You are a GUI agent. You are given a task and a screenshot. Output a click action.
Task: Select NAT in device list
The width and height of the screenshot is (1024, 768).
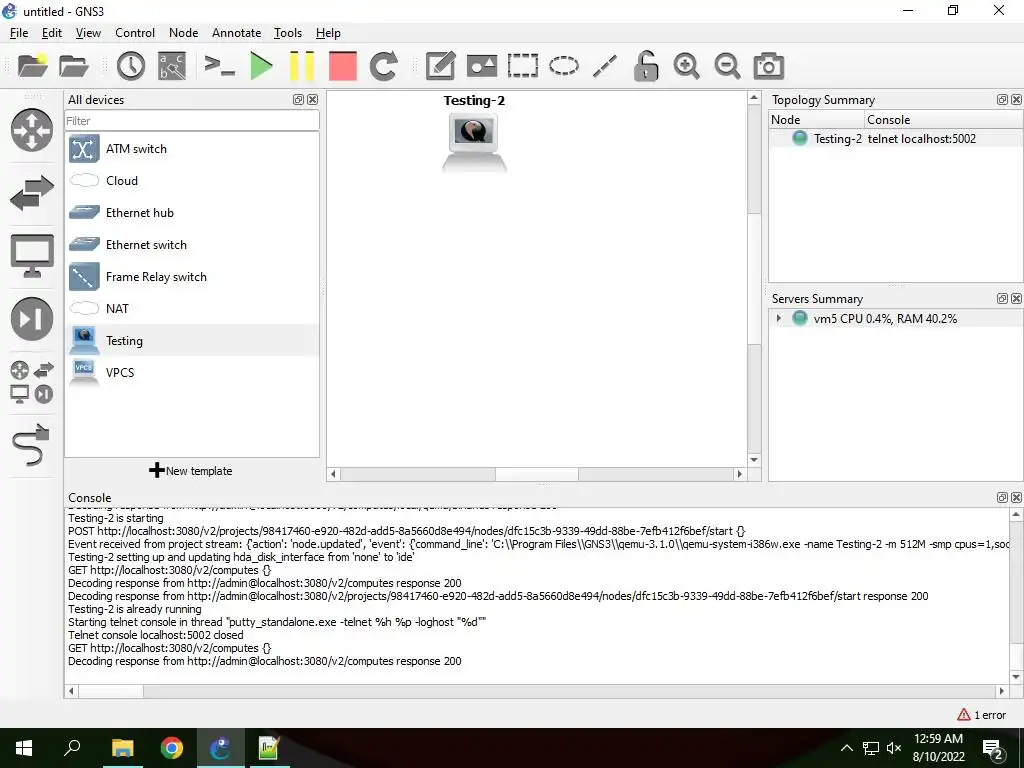[x=192, y=309]
